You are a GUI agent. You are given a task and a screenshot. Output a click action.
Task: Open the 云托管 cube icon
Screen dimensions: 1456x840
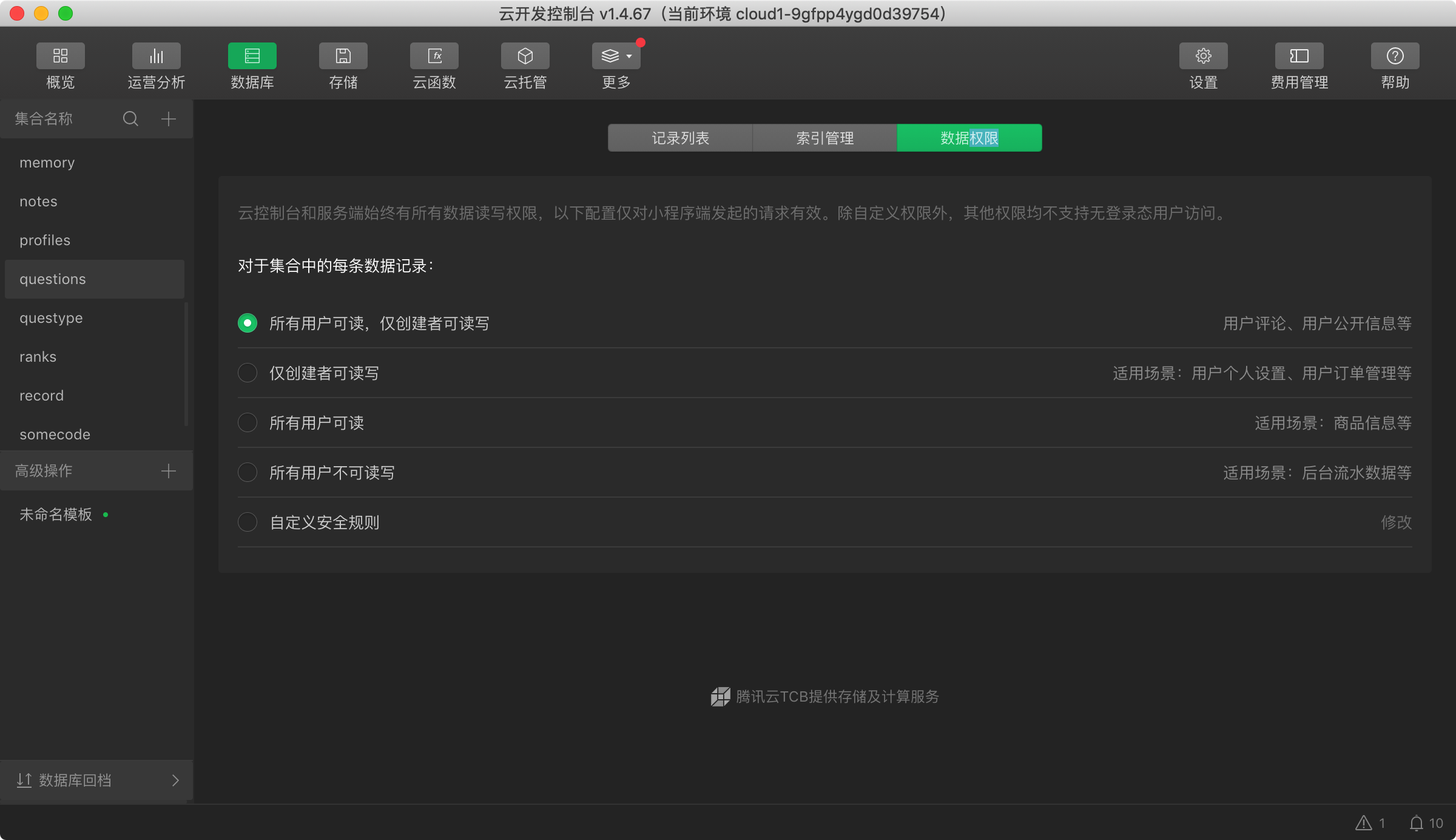tap(525, 56)
